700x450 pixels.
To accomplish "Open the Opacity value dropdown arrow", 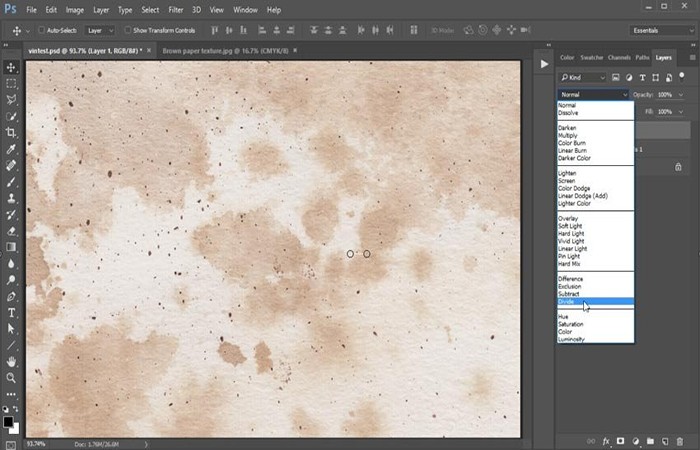I will coord(681,95).
